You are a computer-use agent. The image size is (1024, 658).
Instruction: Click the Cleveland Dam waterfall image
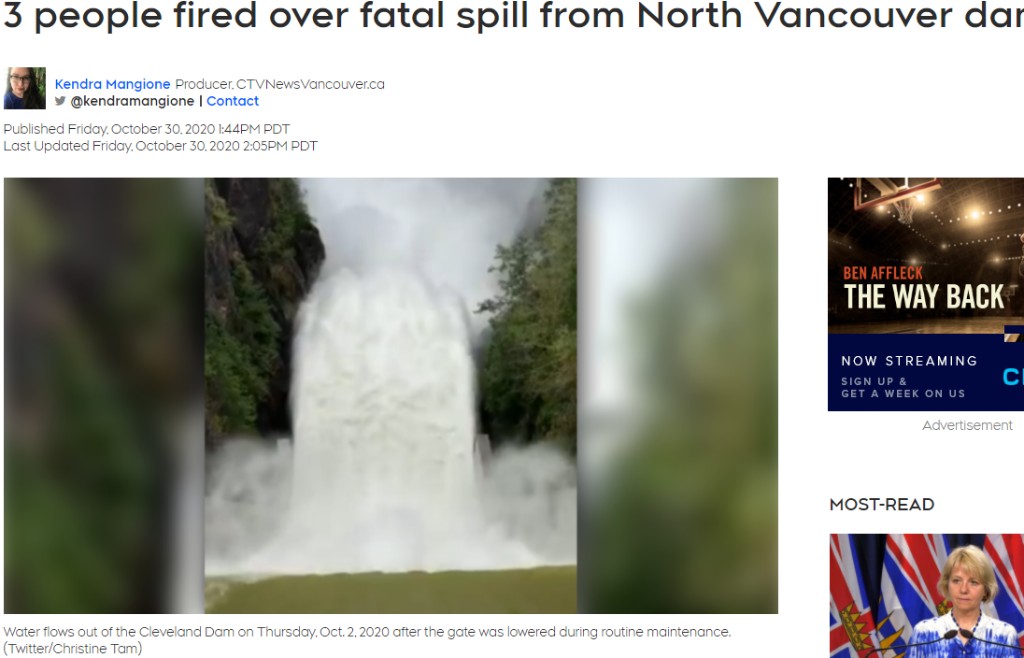pos(391,396)
